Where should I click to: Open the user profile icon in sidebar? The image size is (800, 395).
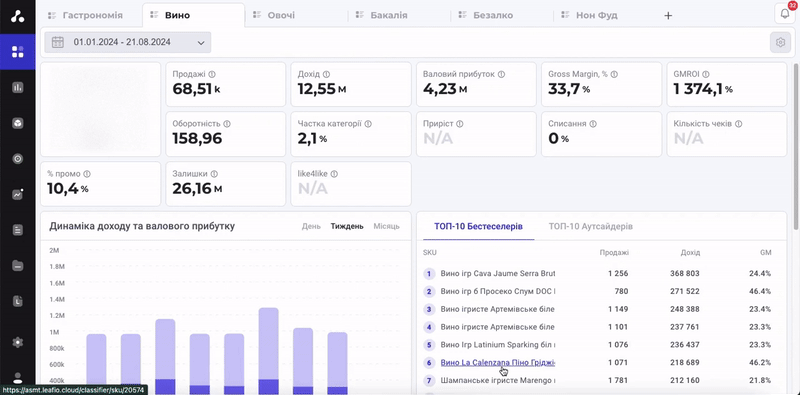[x=18, y=378]
